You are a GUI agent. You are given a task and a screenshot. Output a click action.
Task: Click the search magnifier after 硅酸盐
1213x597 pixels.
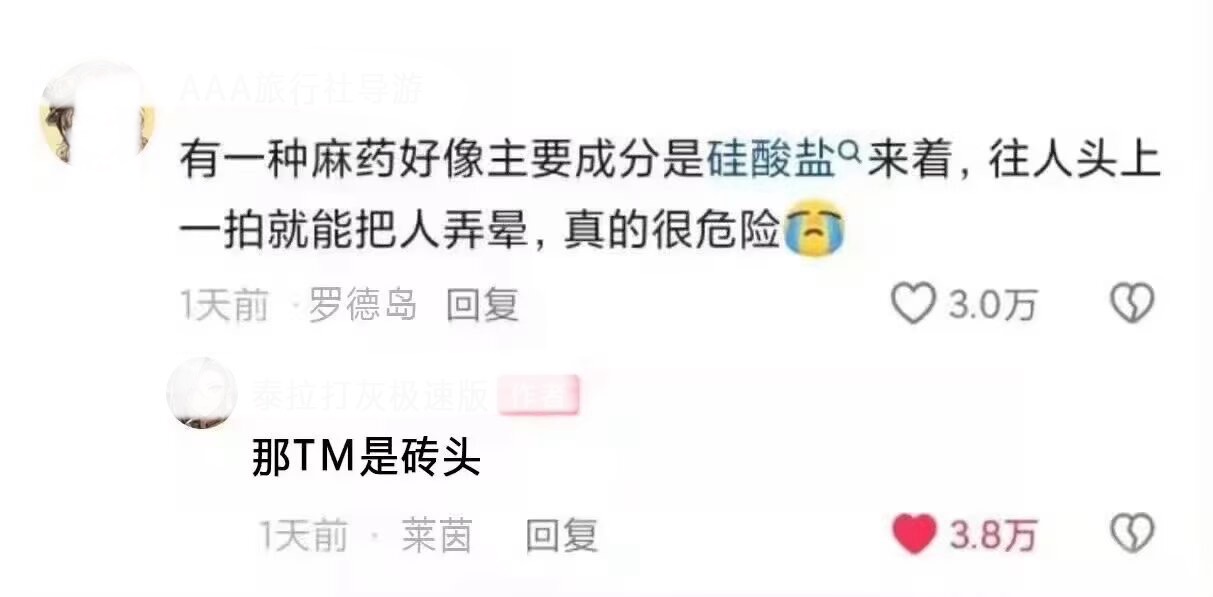[x=848, y=153]
